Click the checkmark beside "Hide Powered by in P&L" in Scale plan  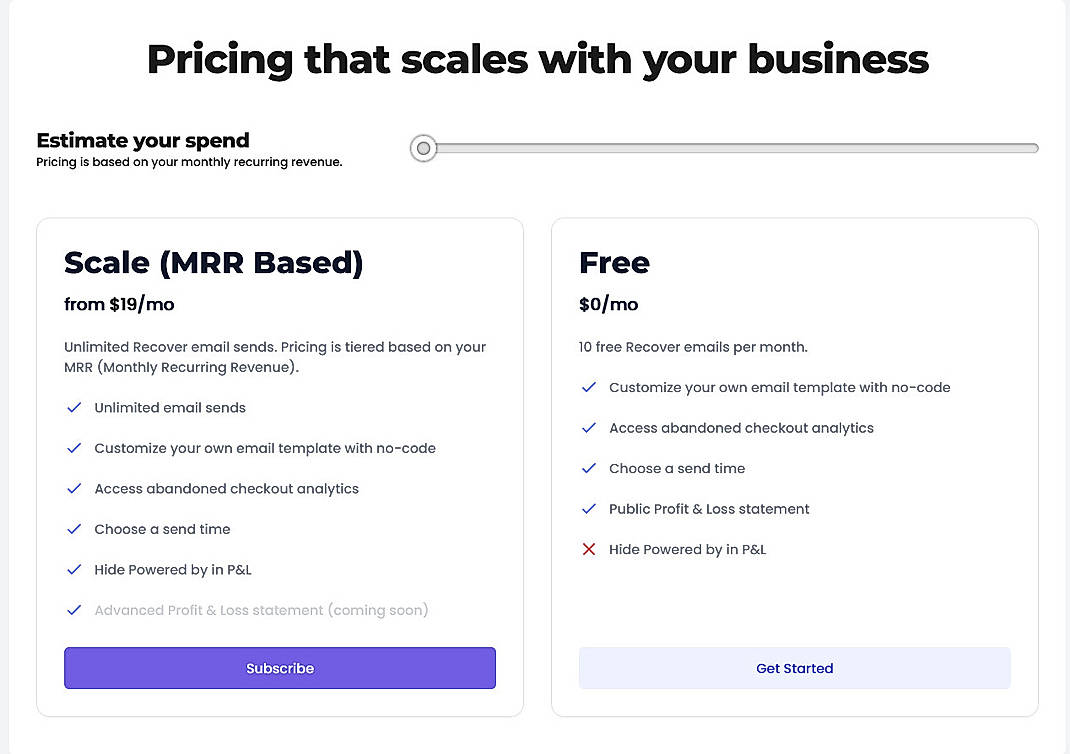click(74, 568)
